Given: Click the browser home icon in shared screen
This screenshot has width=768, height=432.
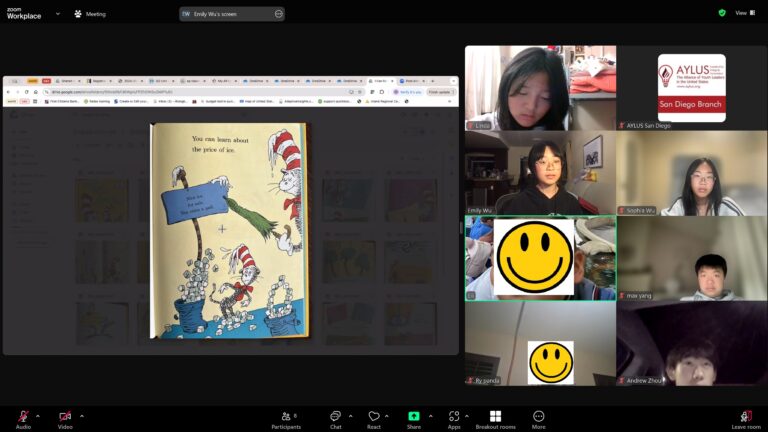Looking at the screenshot, I should (35, 92).
